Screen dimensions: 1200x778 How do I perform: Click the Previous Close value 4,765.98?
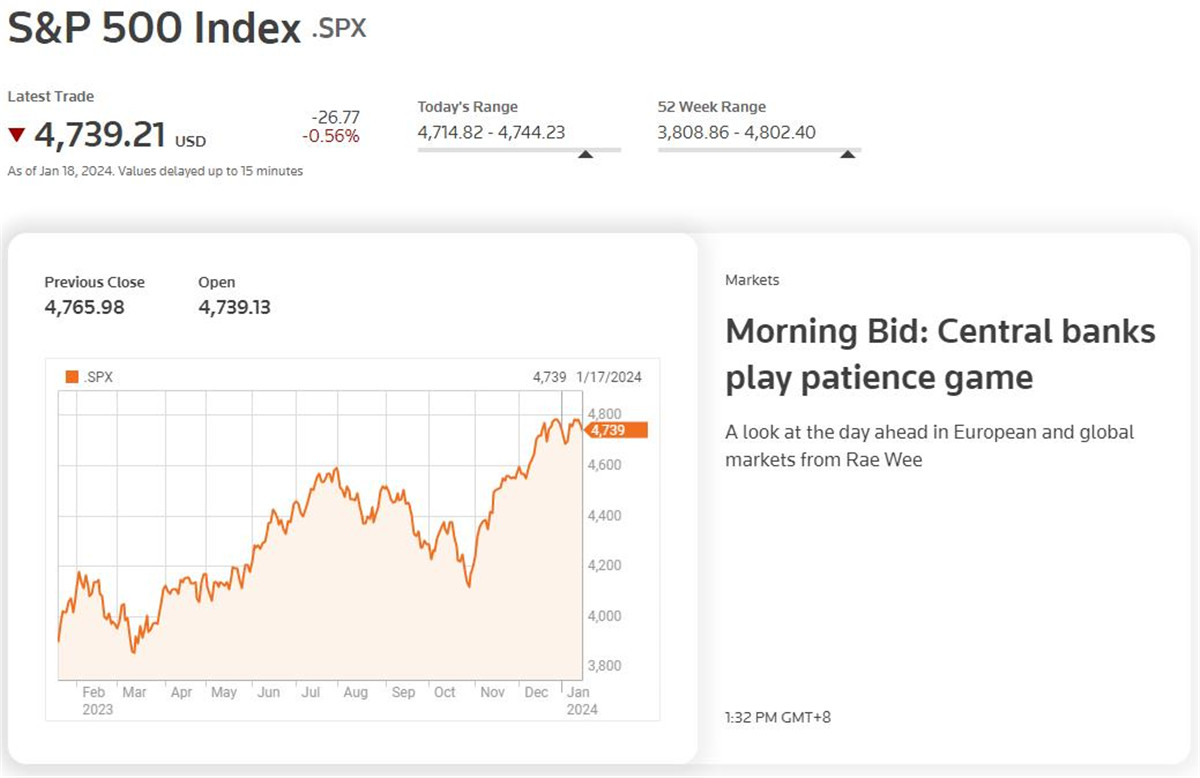pyautogui.click(x=84, y=307)
